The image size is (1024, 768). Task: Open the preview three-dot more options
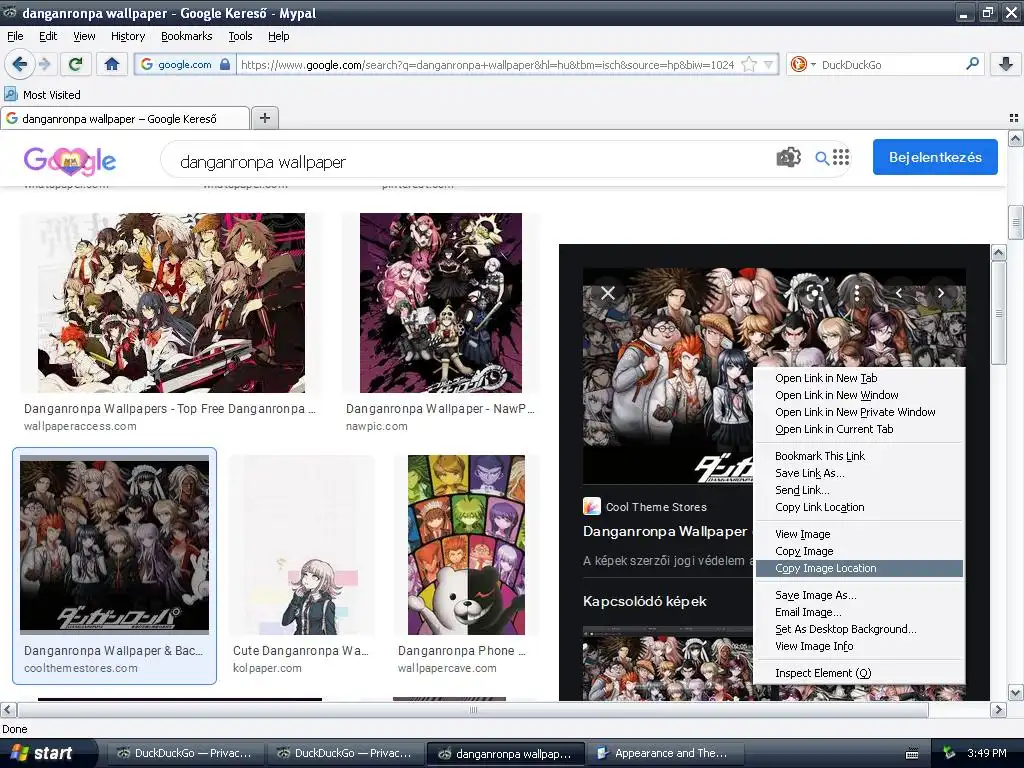pos(857,293)
